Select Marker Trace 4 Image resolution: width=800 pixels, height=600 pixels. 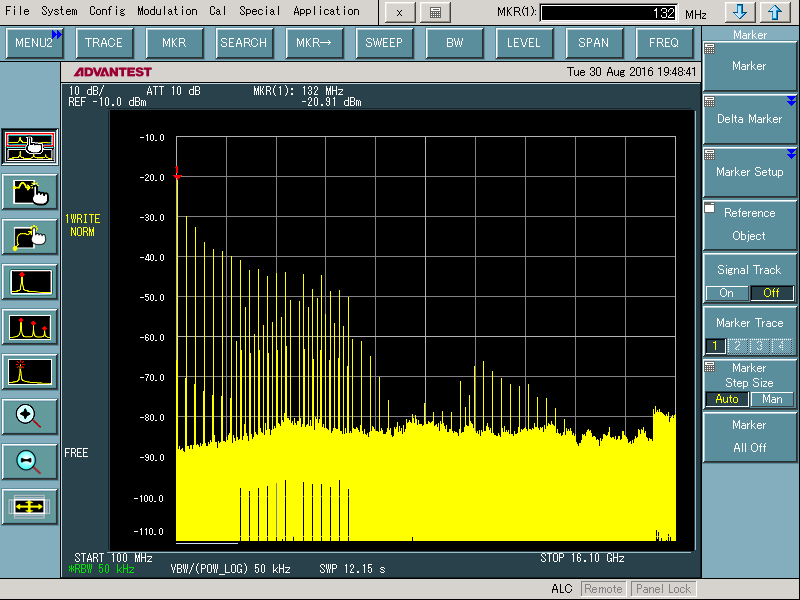tap(782, 346)
